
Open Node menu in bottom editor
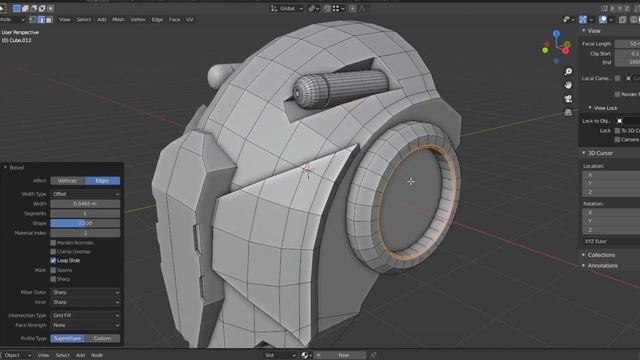coord(97,355)
